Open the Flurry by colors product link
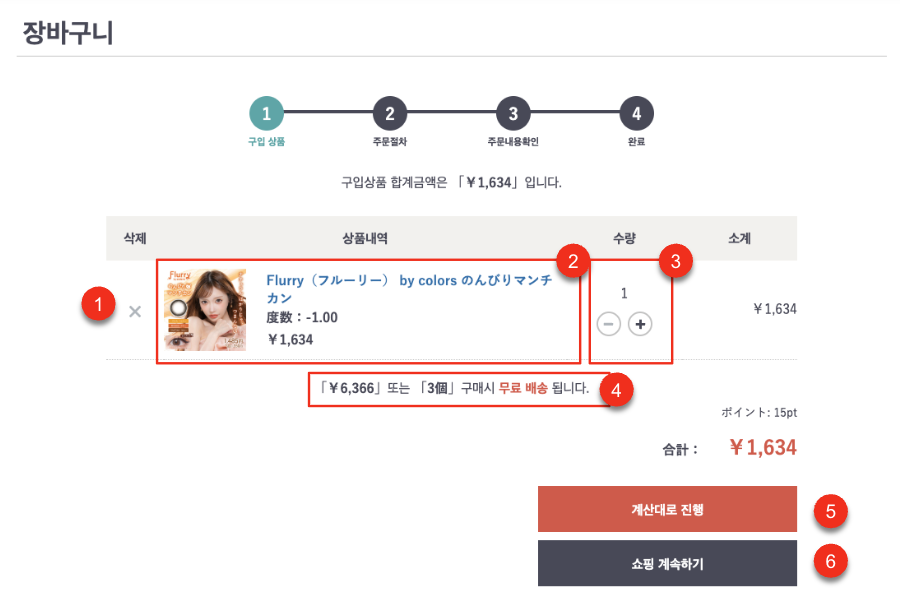 coord(408,289)
